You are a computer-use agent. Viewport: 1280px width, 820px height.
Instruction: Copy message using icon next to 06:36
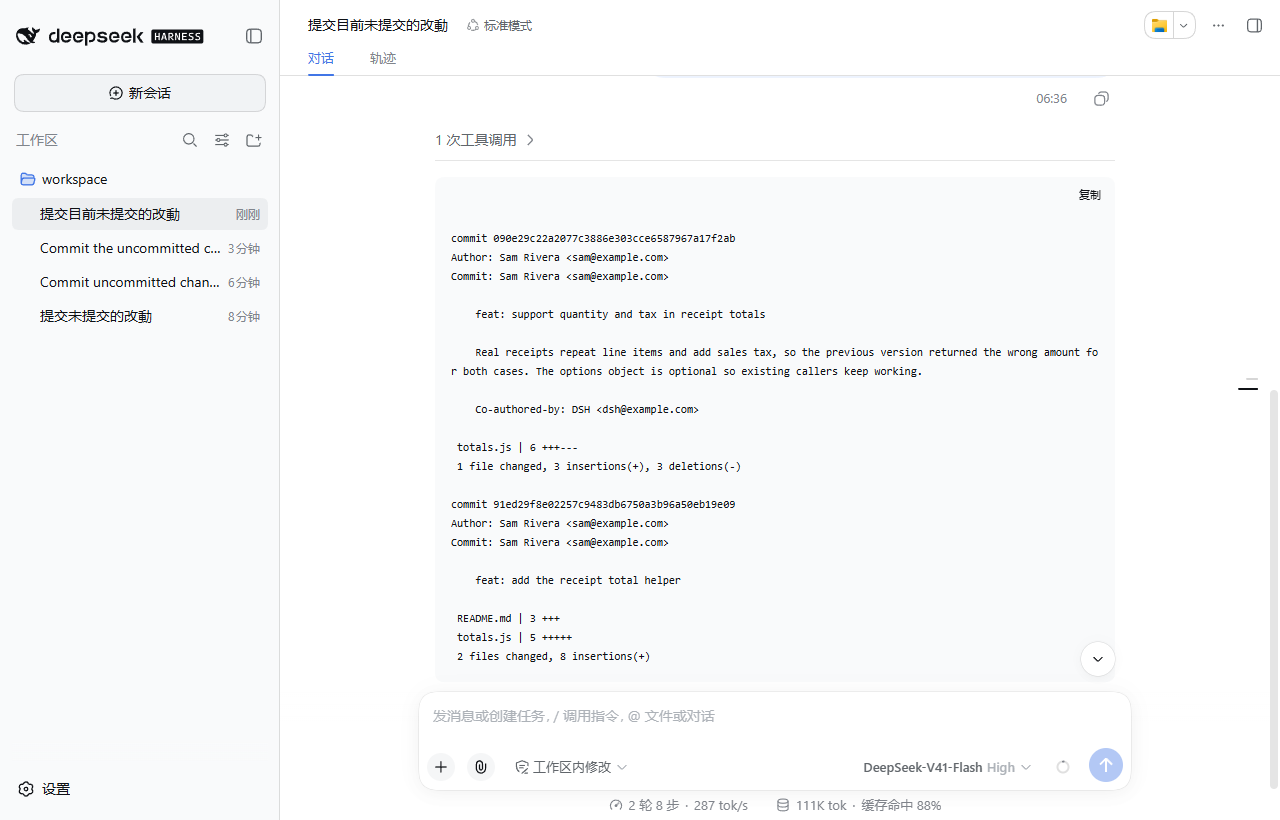[1101, 99]
